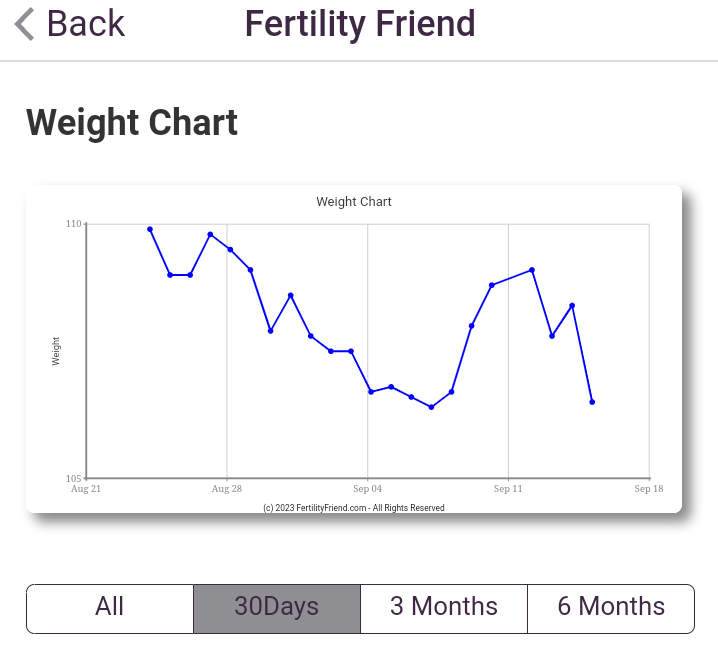The width and height of the screenshot is (718, 653).
Task: Click the vertical Weight axis label
Action: coord(56,351)
